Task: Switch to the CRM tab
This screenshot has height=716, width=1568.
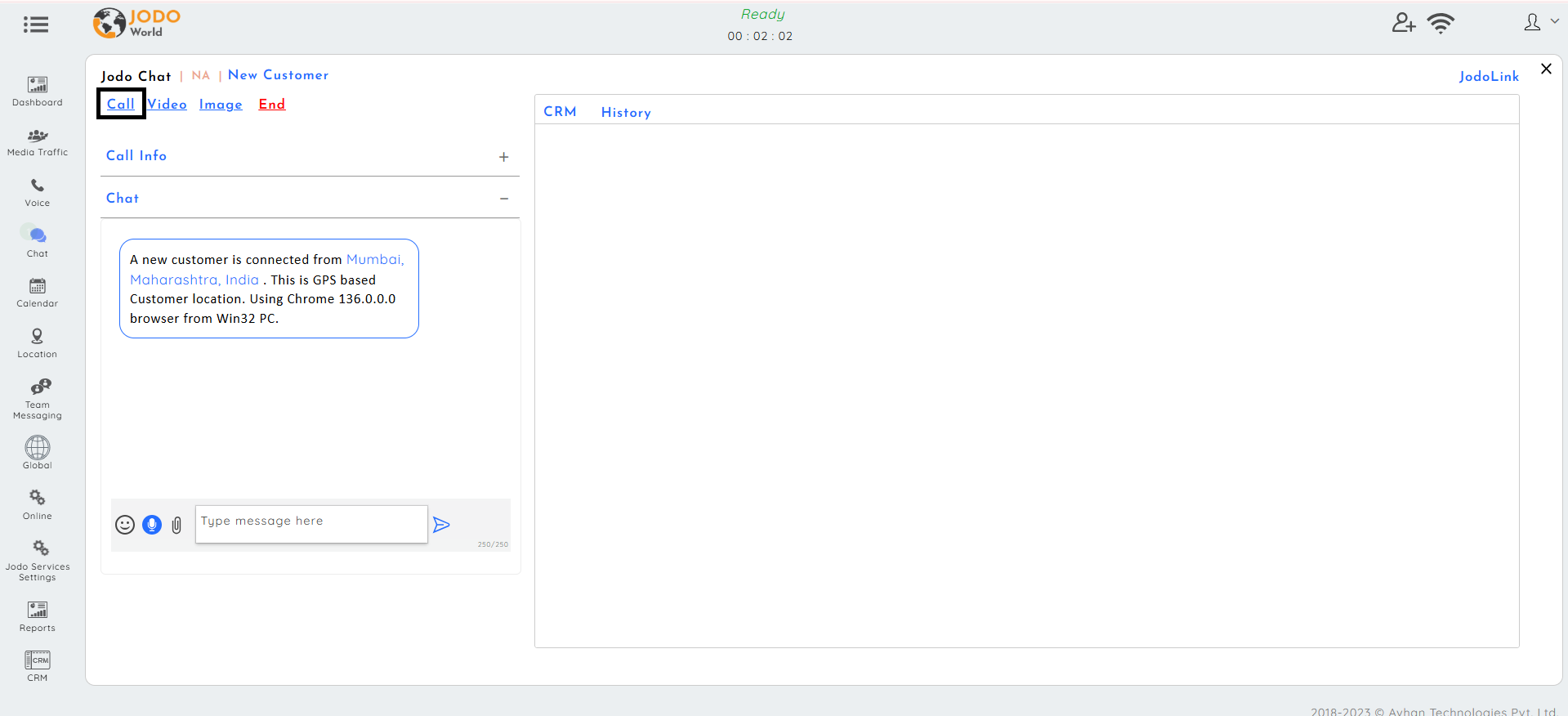Action: click(x=561, y=112)
